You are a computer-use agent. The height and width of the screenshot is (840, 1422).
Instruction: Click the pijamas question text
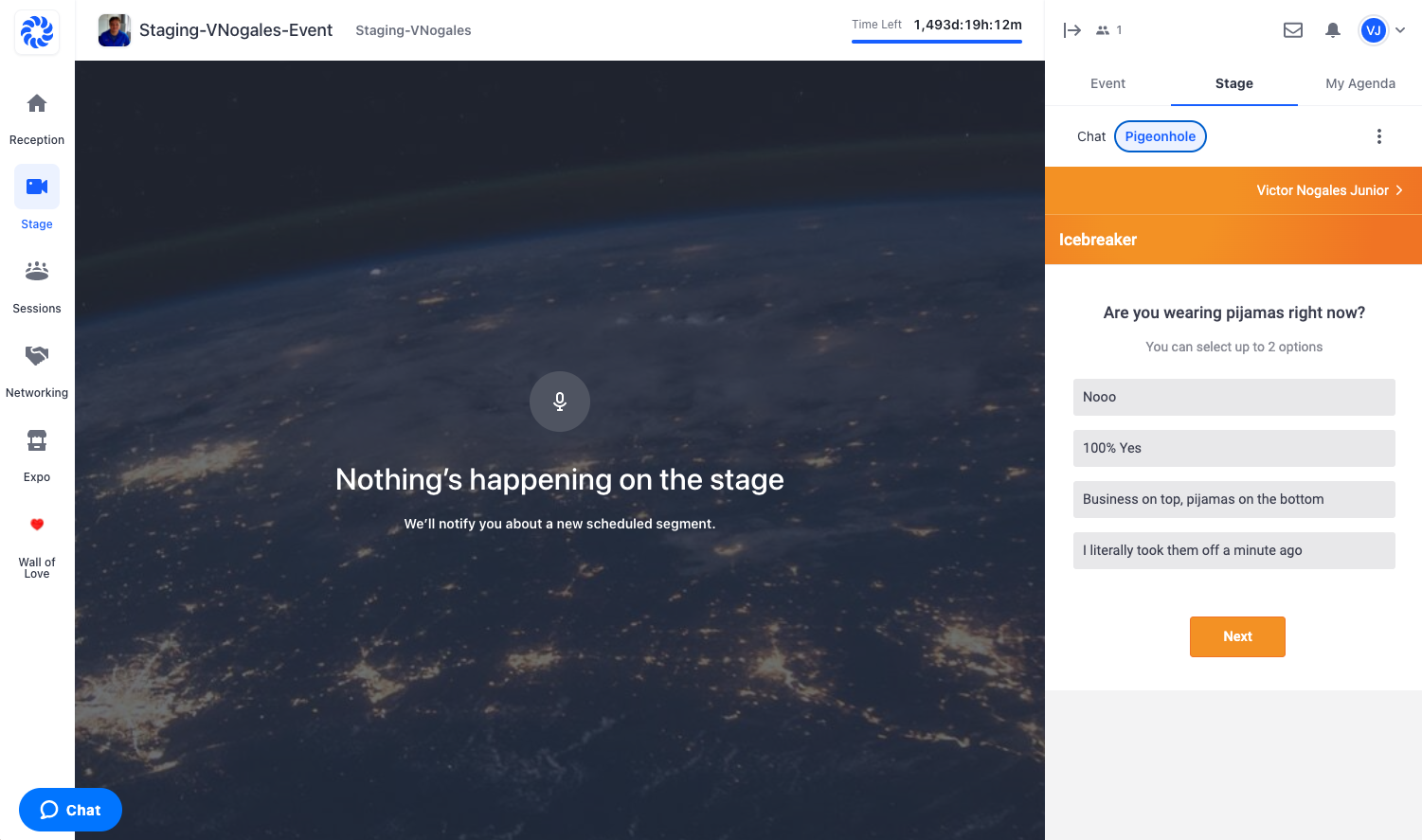pyautogui.click(x=1234, y=313)
